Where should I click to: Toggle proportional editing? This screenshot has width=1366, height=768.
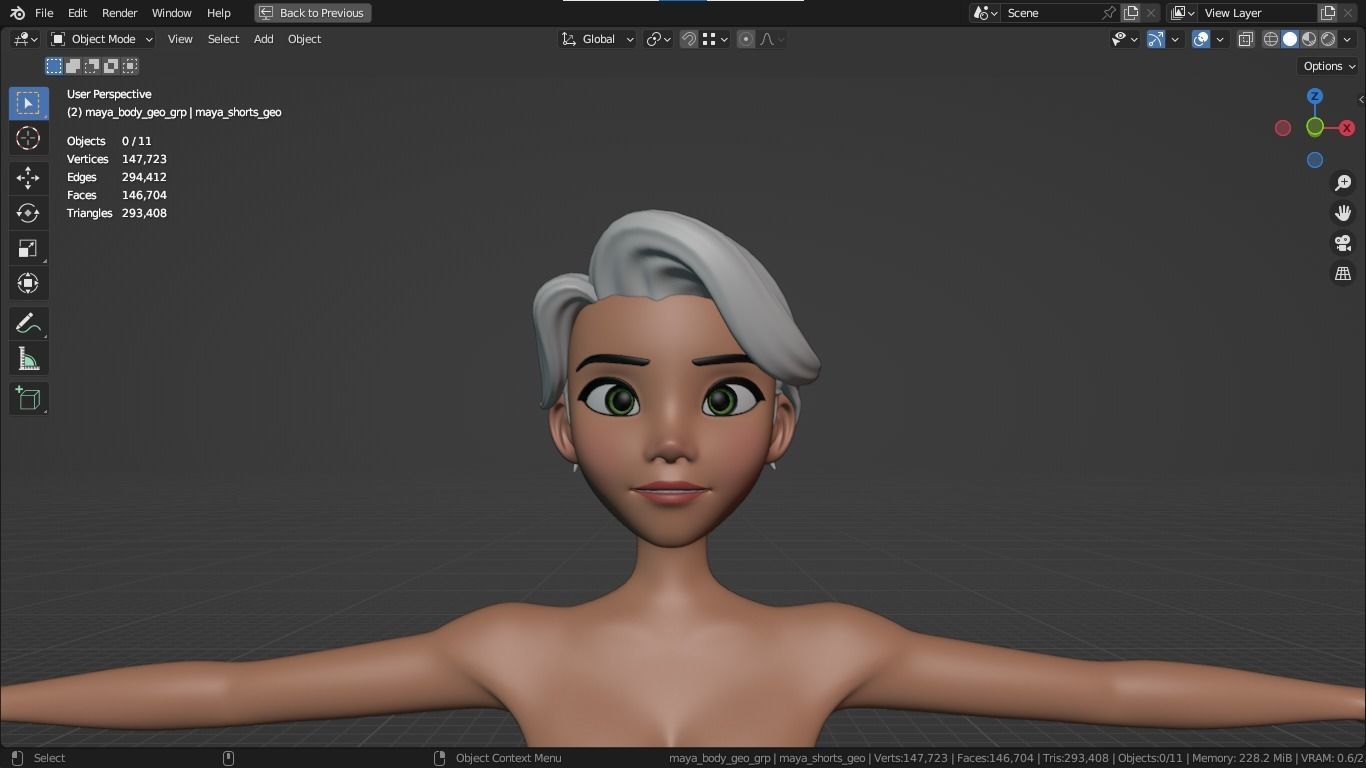pos(746,39)
